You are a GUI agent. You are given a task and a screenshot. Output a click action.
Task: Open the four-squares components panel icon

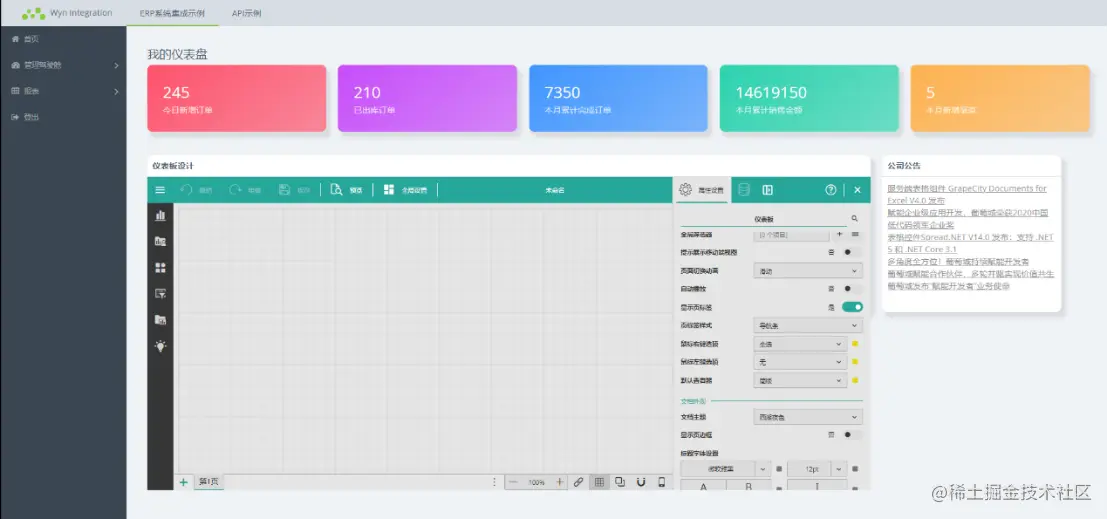tap(160, 267)
